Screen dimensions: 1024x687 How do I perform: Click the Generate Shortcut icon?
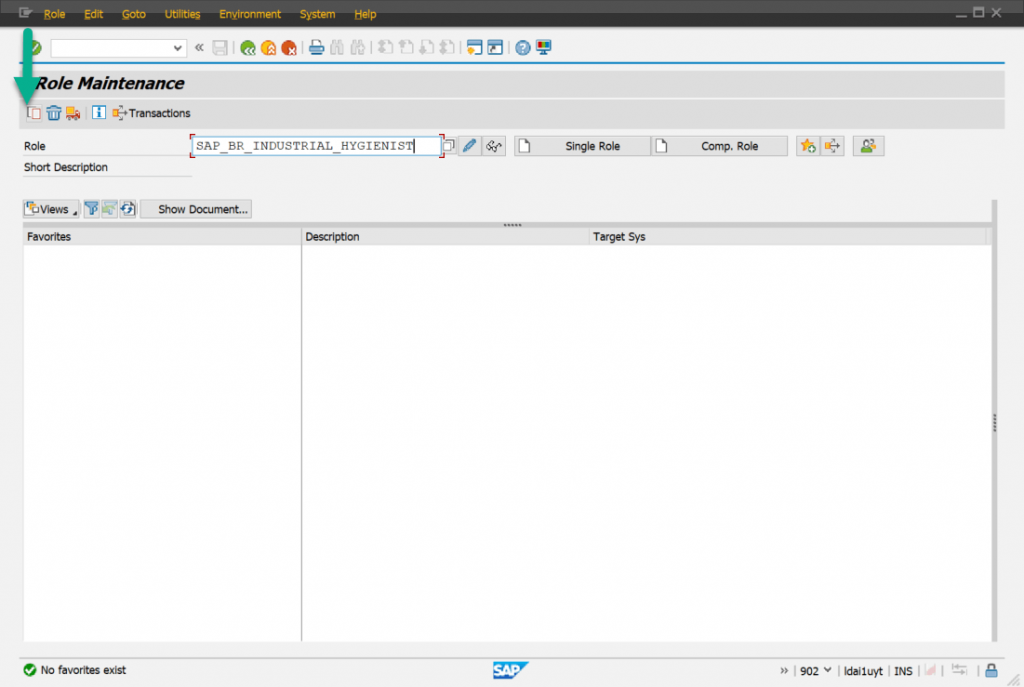click(x=495, y=47)
